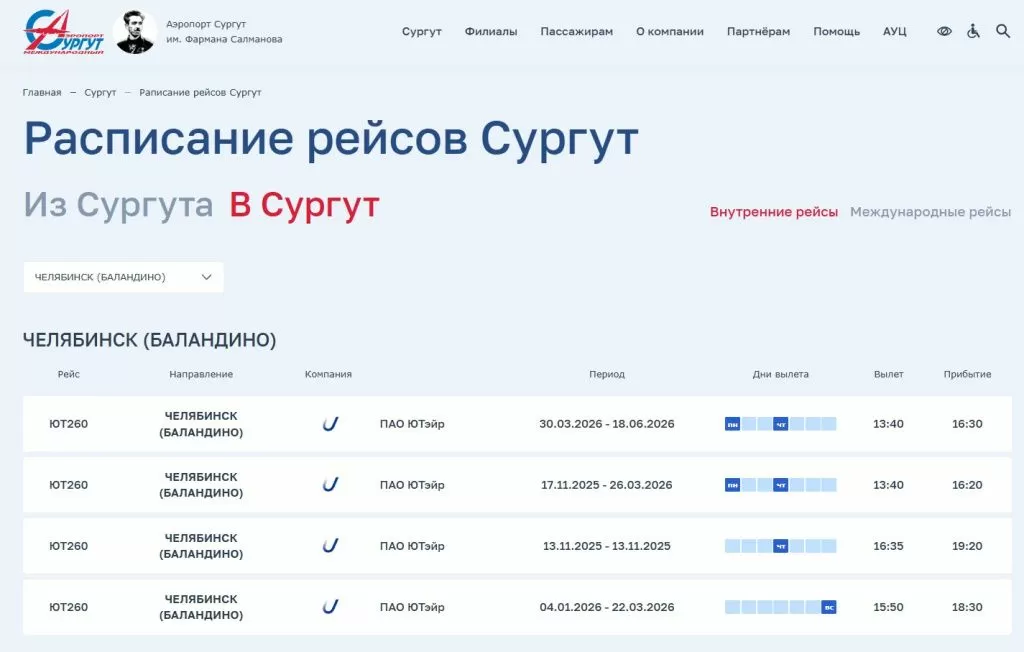Switch to the Международные рейсы tab
Screen dimensions: 1024x652
coord(929,211)
